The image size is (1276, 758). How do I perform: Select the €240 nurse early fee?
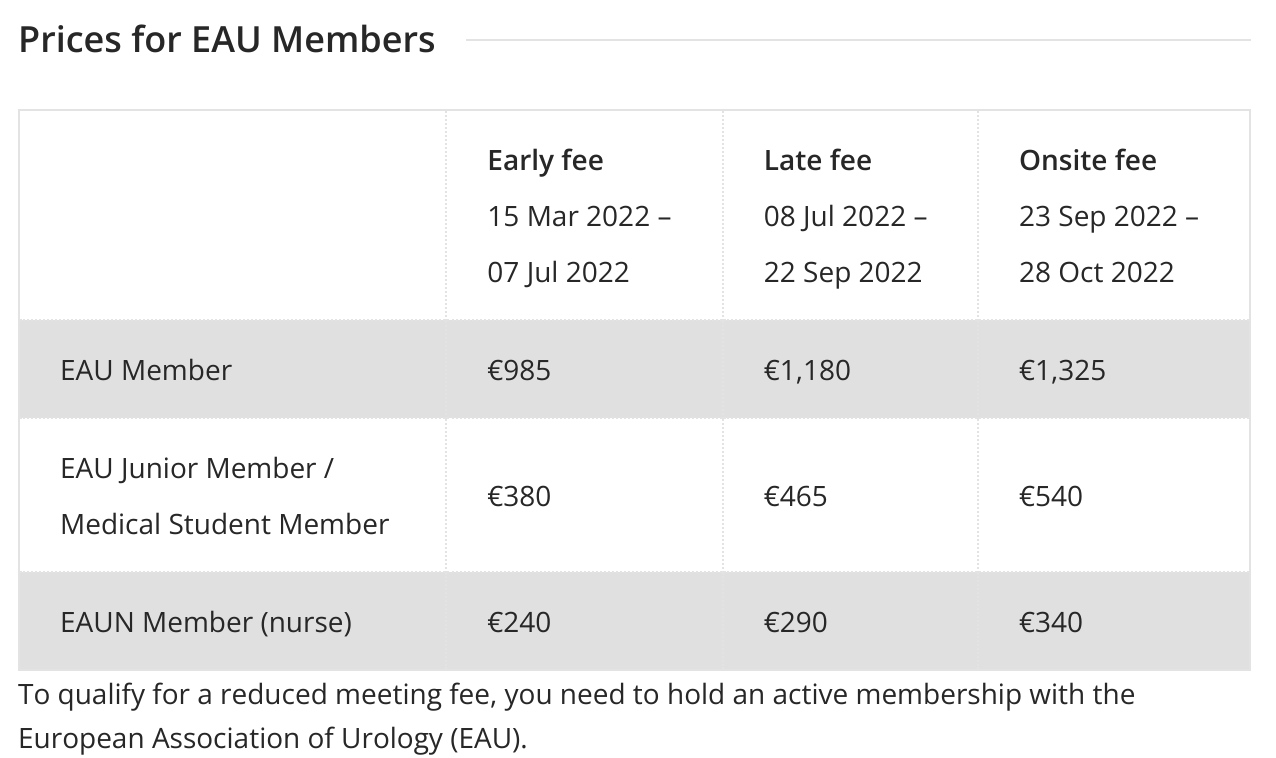[519, 622]
